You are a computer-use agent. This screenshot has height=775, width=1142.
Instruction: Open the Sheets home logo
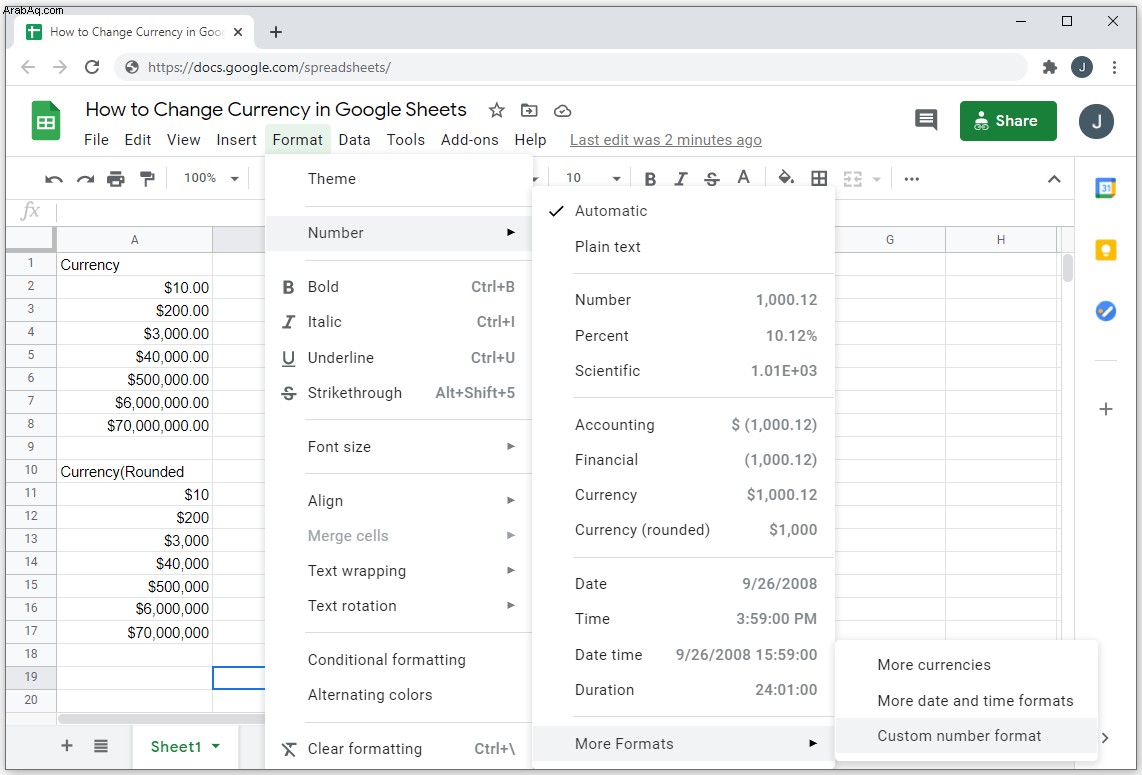[x=46, y=120]
